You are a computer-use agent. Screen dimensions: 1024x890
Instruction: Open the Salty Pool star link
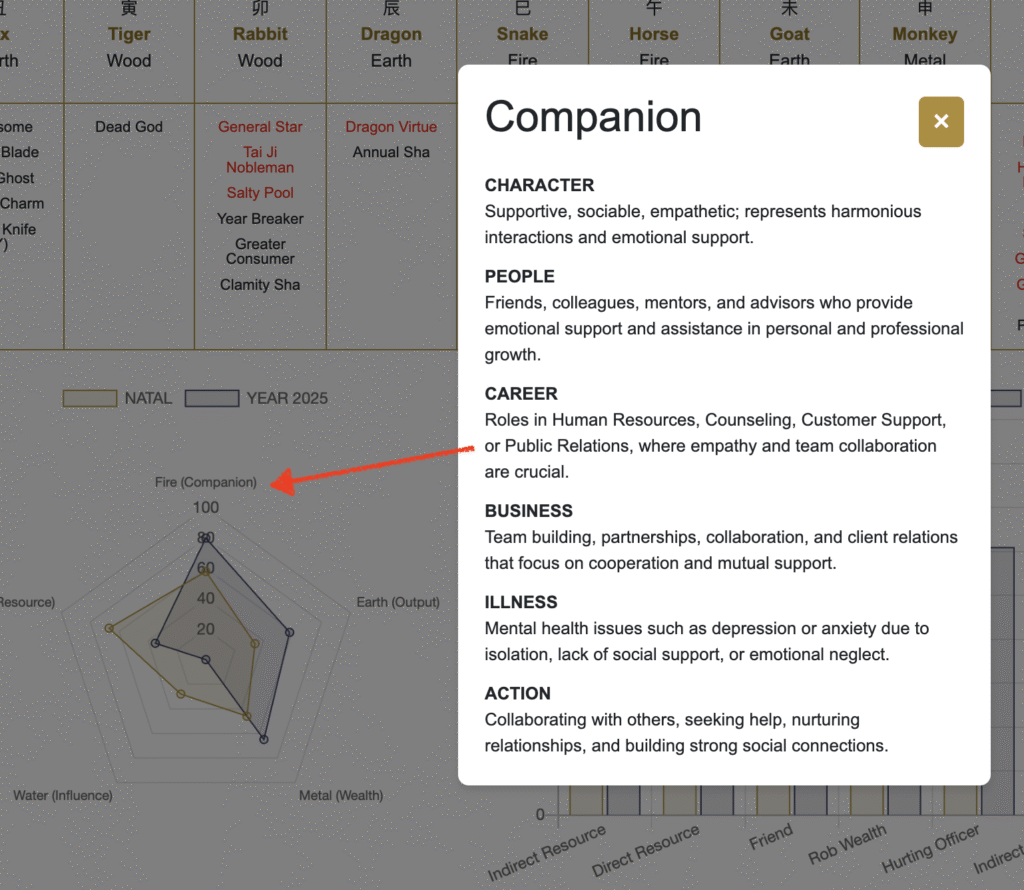(x=260, y=193)
